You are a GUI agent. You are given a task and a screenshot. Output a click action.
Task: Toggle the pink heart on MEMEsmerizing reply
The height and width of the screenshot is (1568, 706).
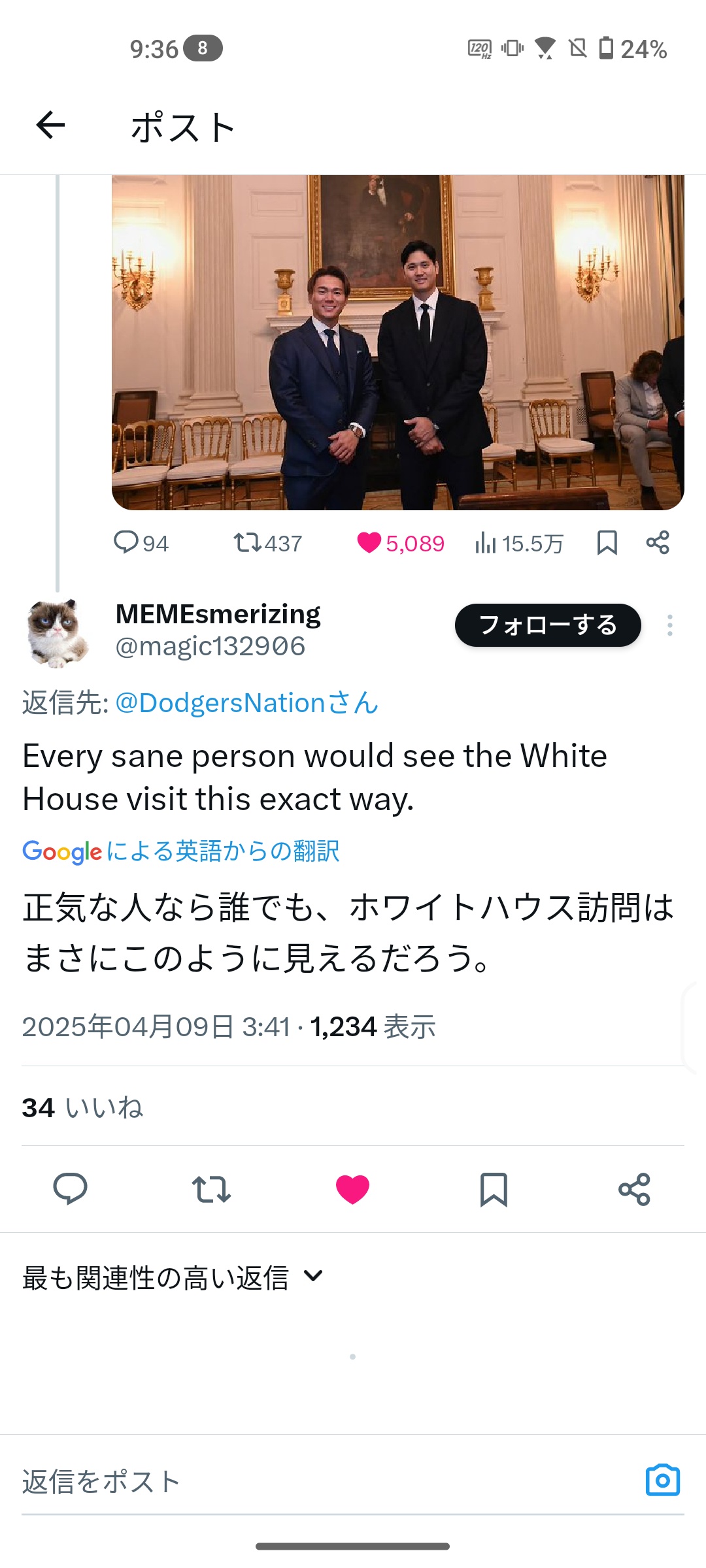pos(352,1189)
